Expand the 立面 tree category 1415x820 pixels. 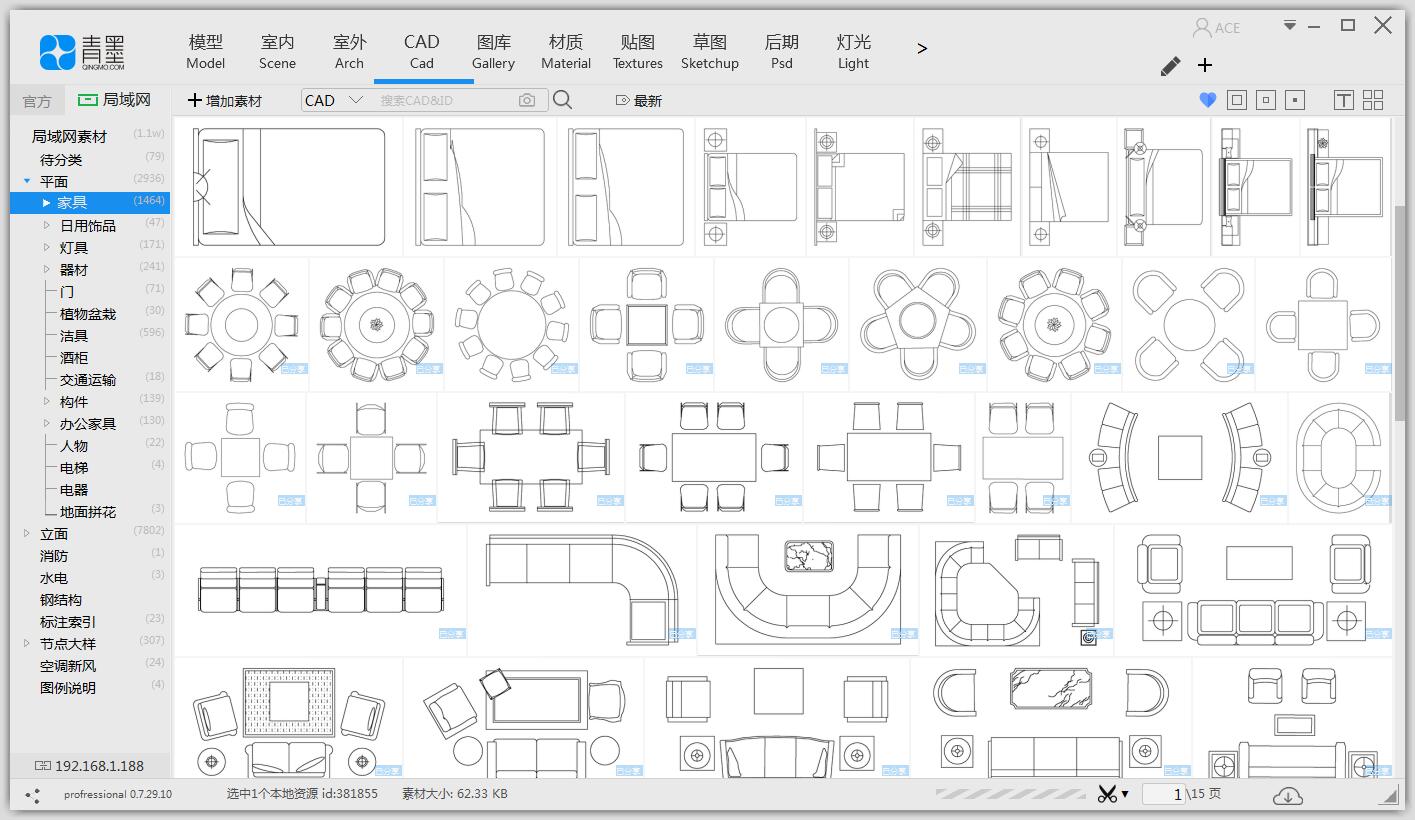(27, 534)
